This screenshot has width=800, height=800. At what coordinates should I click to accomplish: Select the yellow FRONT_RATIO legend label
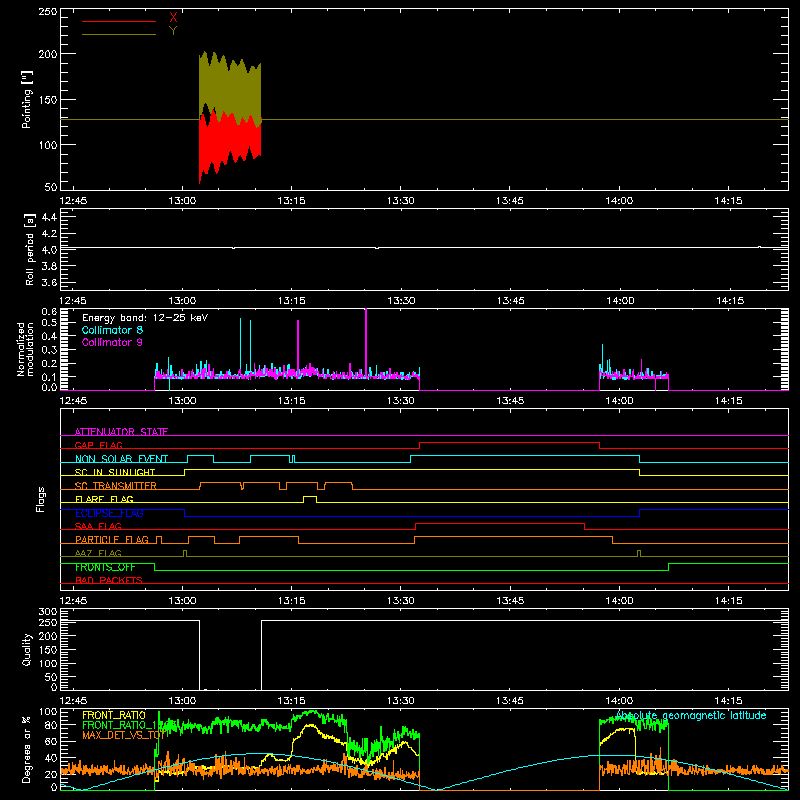114,715
